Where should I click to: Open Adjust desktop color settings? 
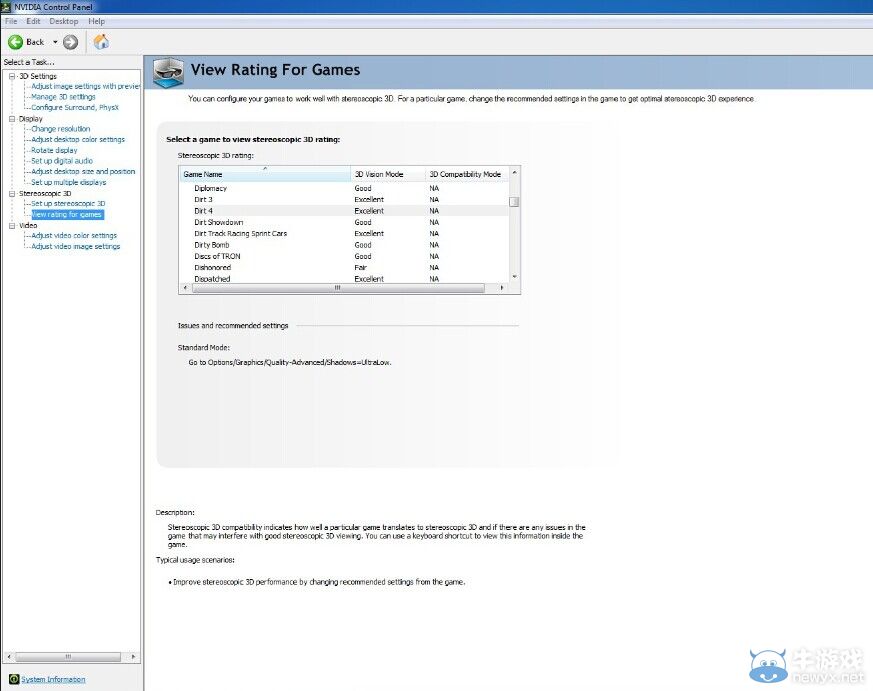pos(78,139)
